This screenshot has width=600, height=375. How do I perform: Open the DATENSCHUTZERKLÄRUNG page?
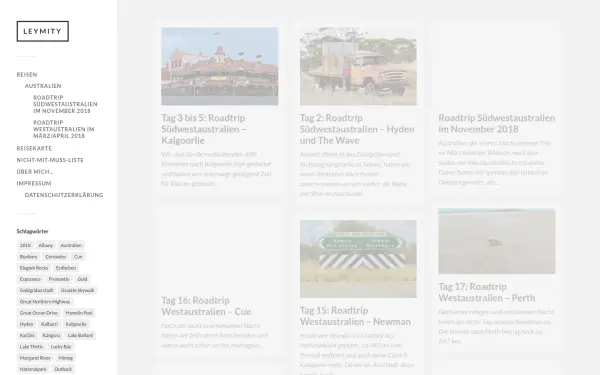[x=64, y=195]
